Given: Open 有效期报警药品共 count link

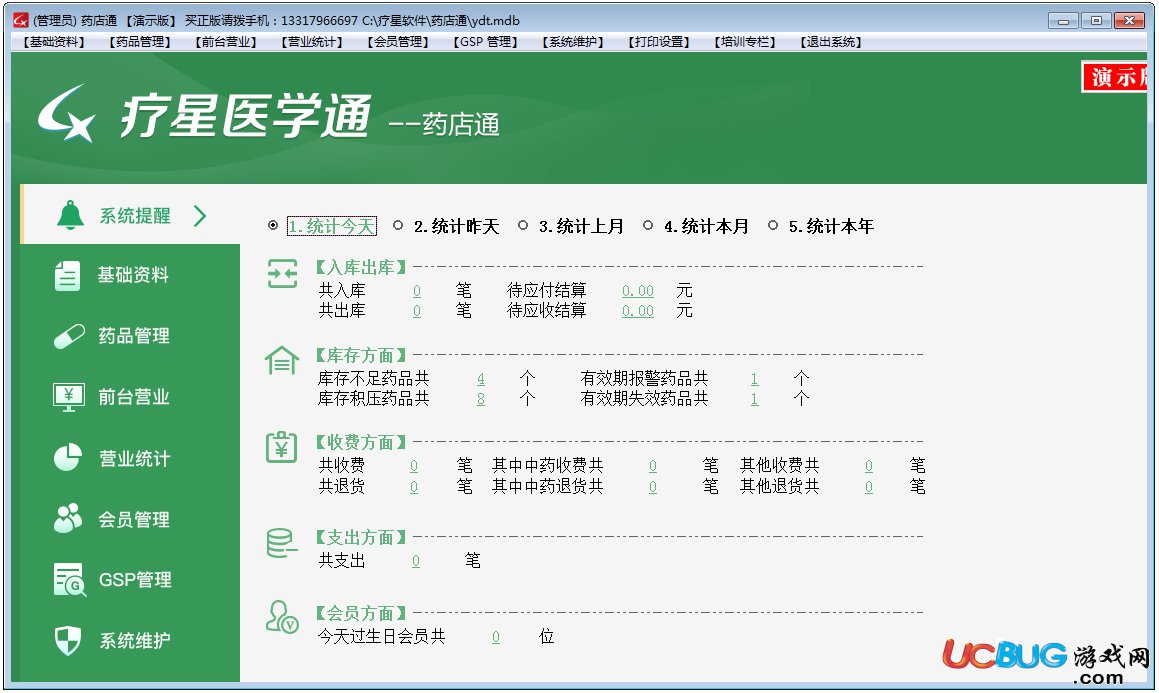Looking at the screenshot, I should click(754, 379).
